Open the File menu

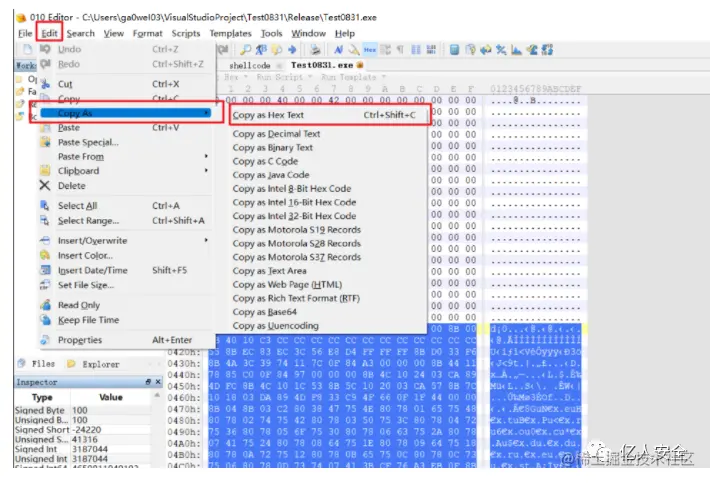(x=25, y=33)
